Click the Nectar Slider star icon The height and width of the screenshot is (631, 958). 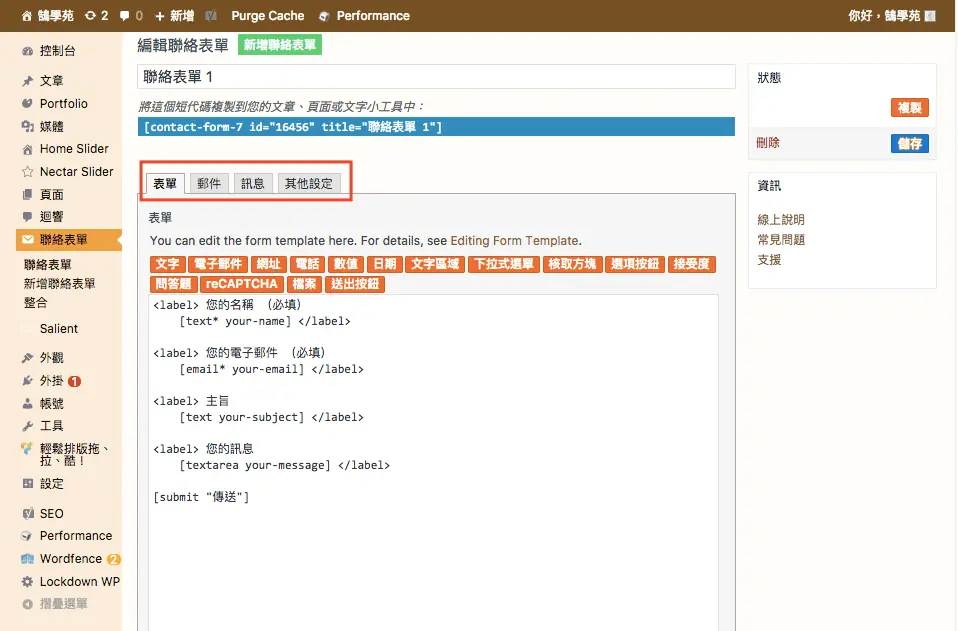(x=27, y=172)
